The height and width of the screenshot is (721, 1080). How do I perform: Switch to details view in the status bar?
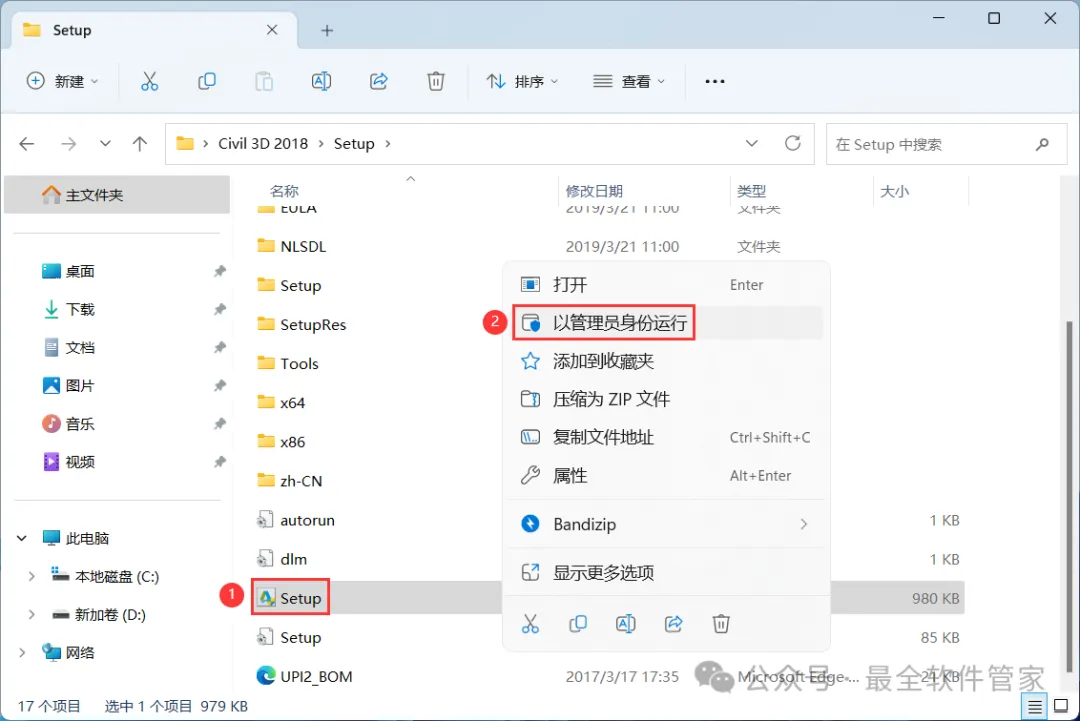click(1035, 707)
